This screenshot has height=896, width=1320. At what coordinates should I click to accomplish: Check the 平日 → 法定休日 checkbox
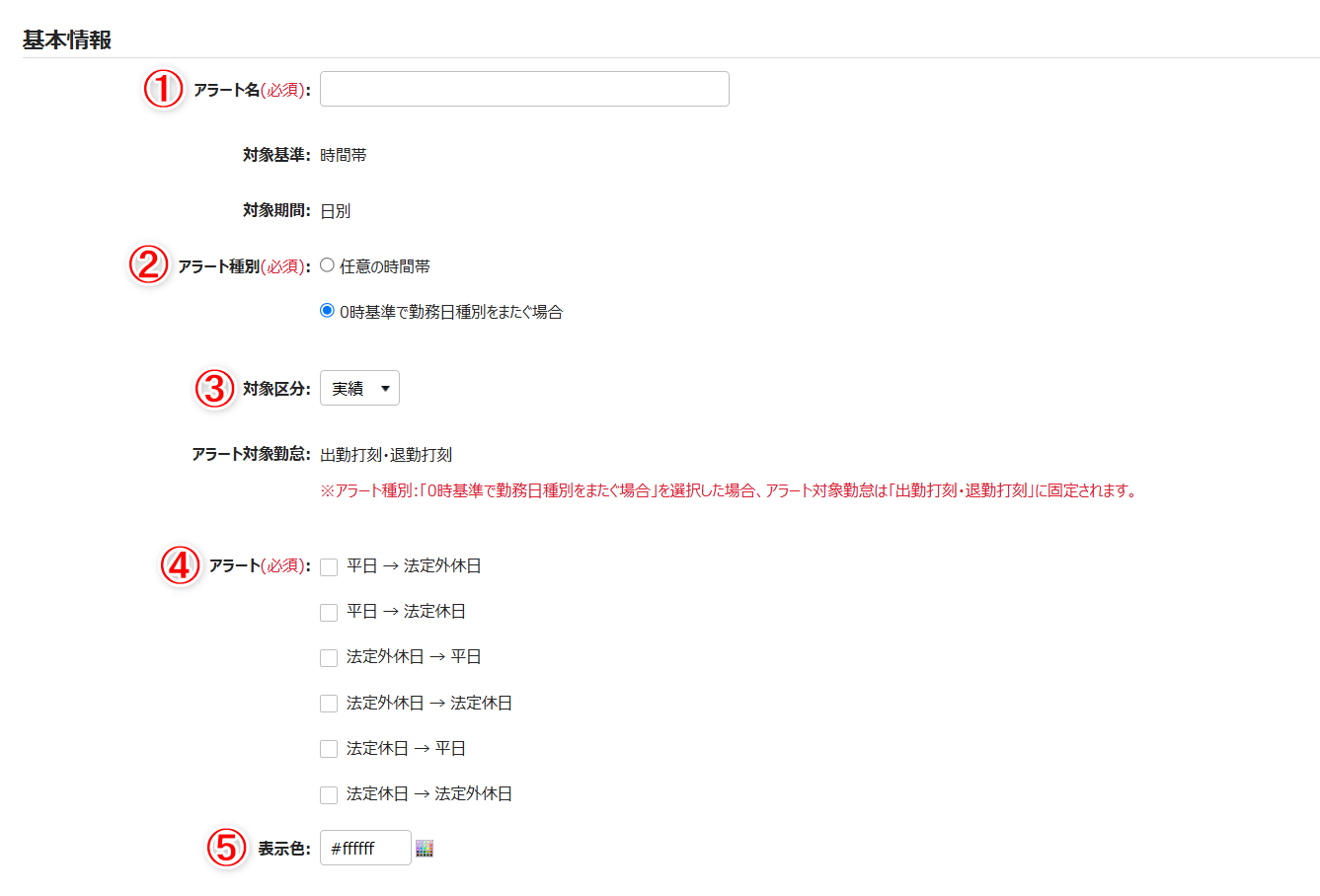click(329, 612)
